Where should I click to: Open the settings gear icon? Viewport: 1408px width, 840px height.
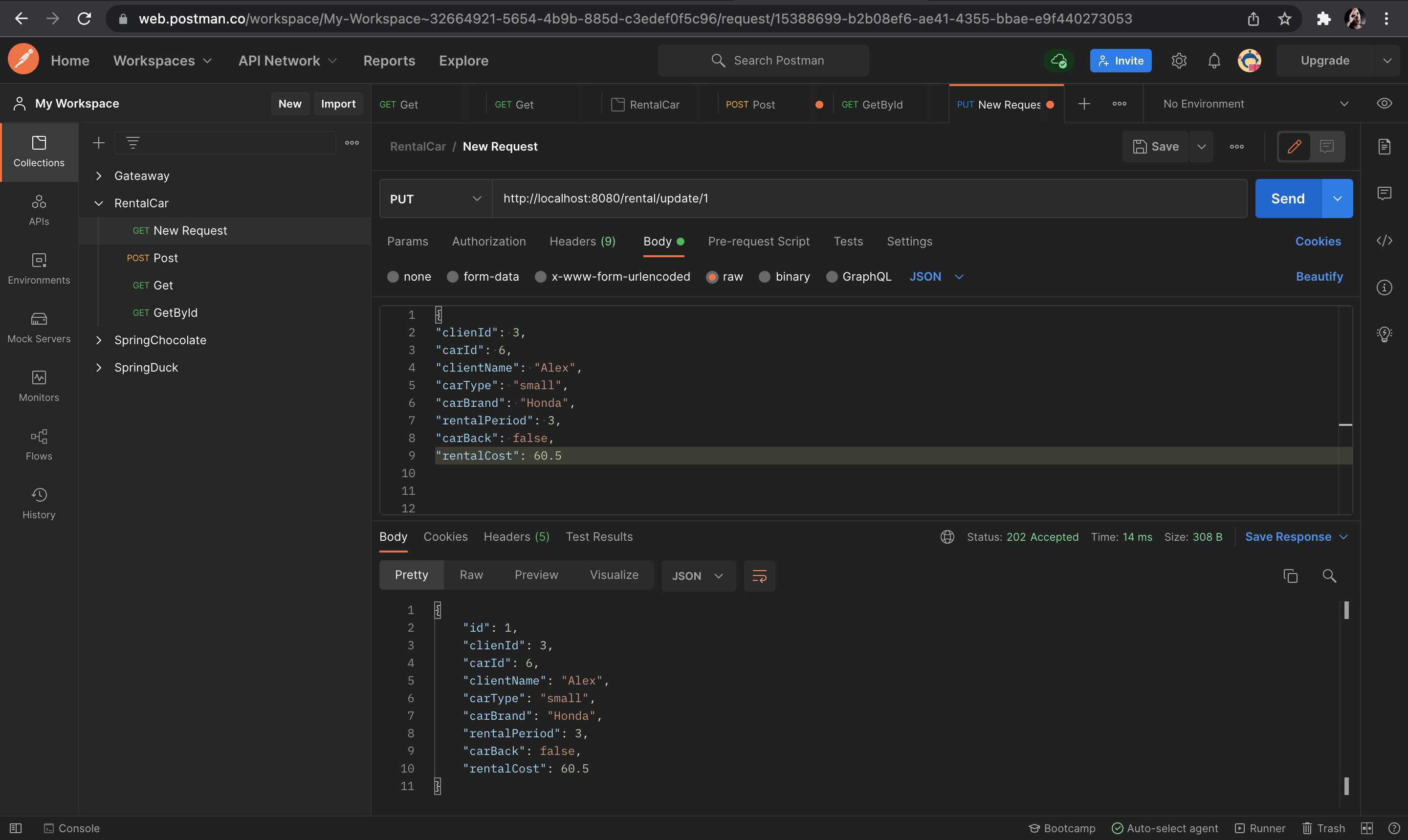(1179, 61)
